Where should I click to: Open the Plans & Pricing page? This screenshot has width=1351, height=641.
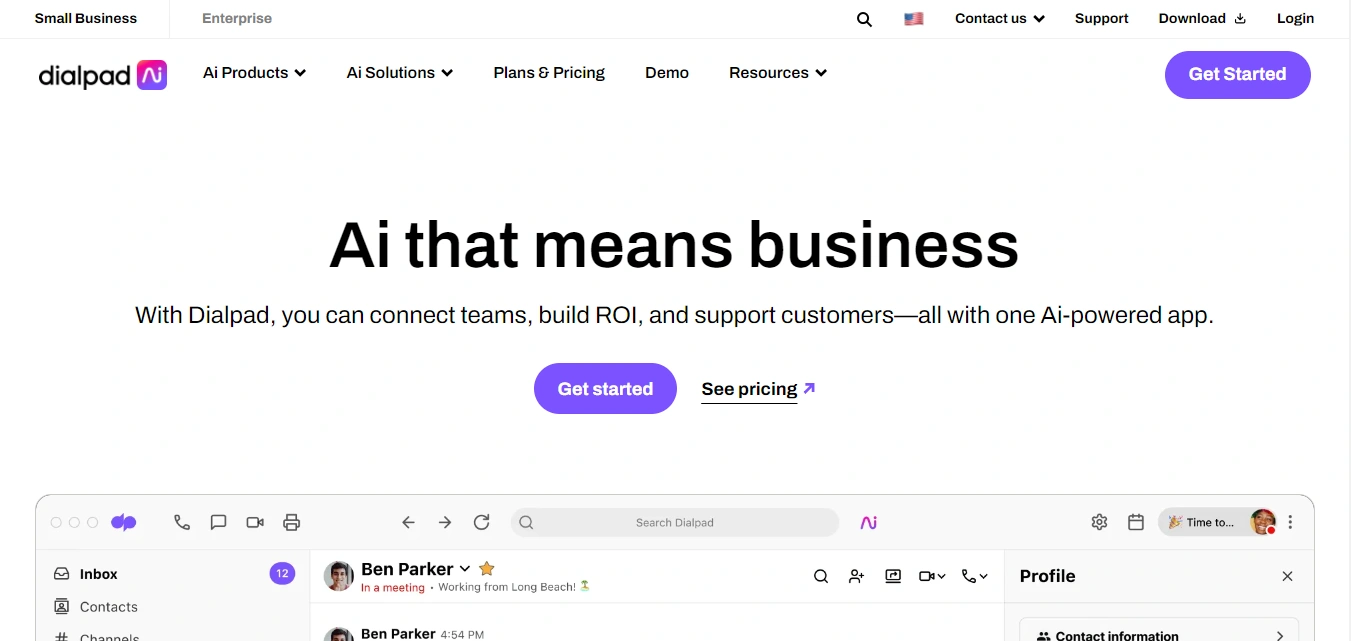point(549,73)
